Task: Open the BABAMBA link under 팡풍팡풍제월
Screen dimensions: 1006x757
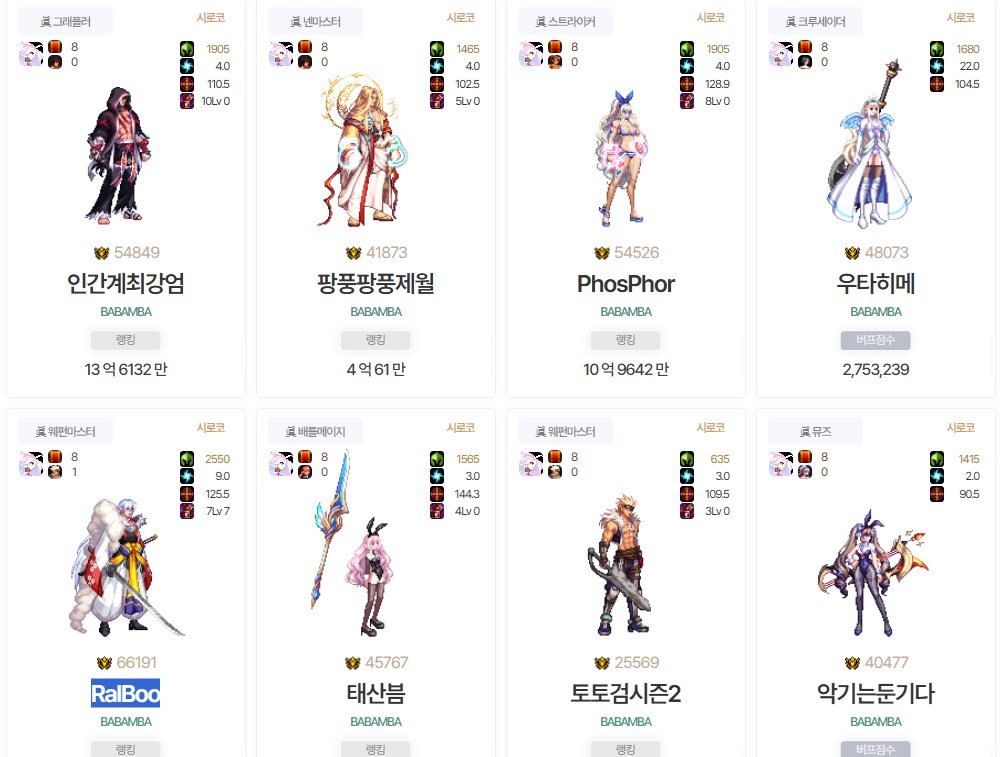Action: (376, 312)
